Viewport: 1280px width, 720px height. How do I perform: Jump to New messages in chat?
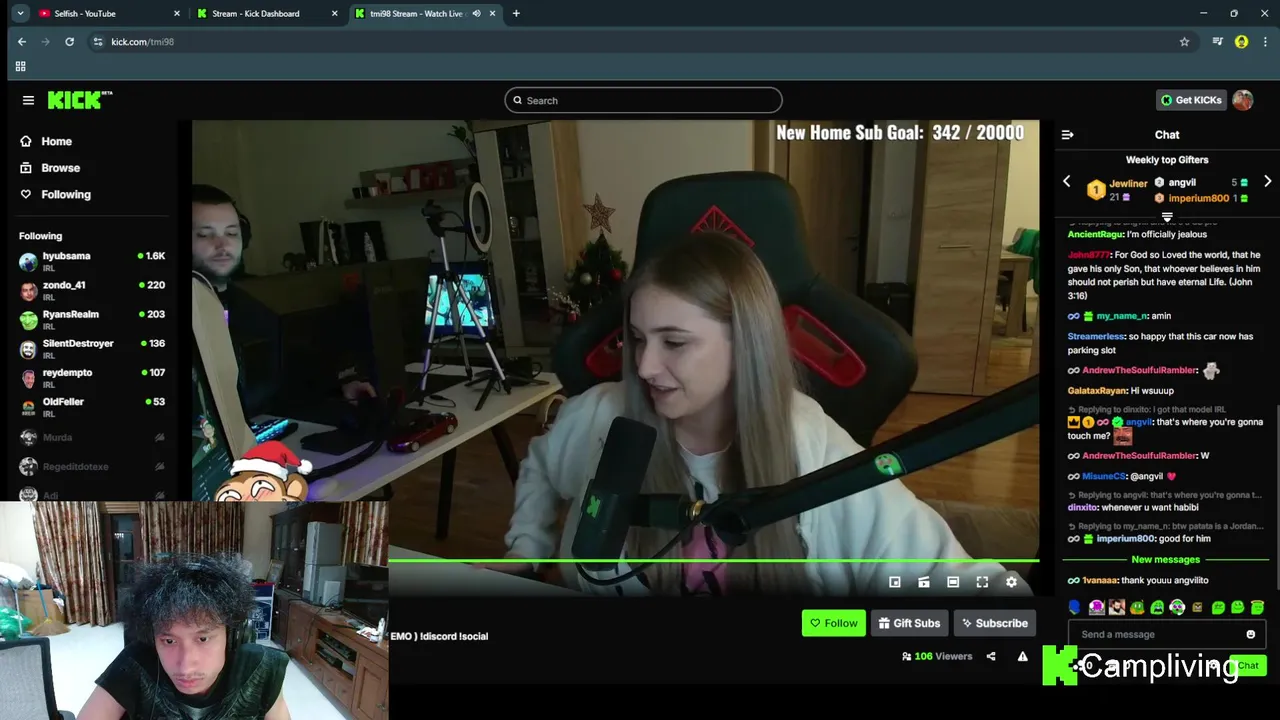click(x=1165, y=560)
